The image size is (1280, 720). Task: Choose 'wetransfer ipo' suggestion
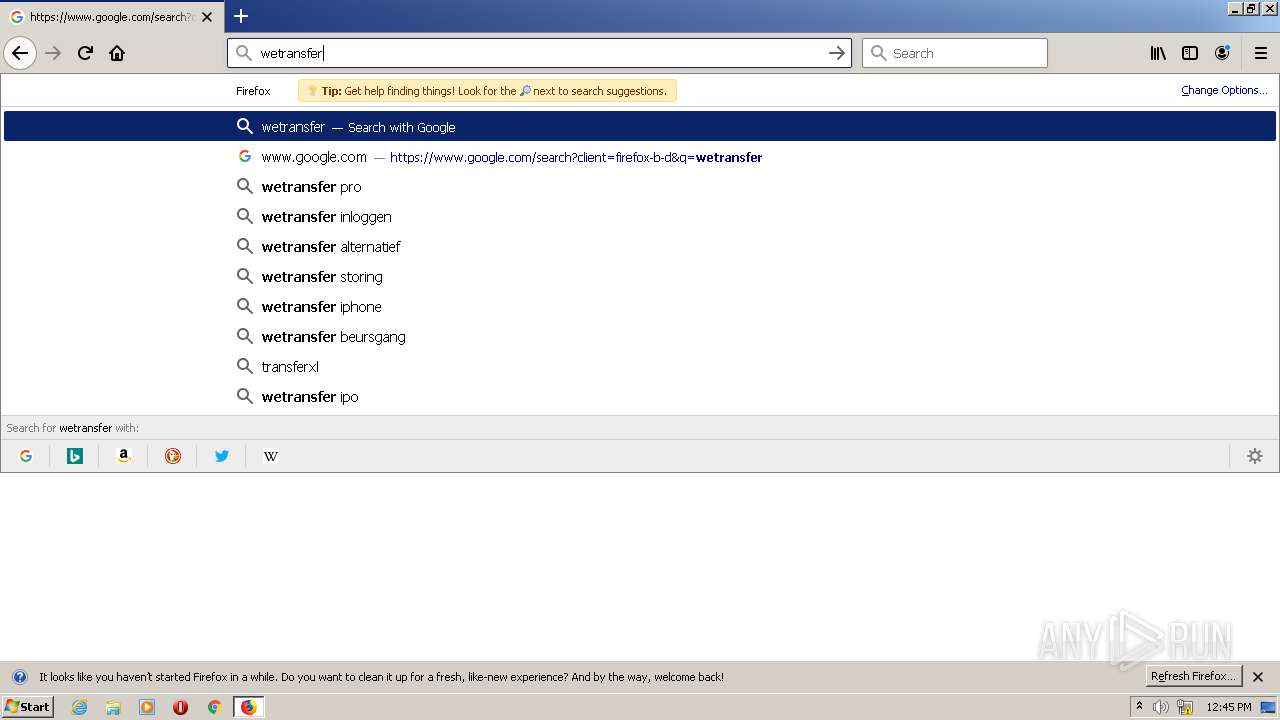(x=640, y=397)
